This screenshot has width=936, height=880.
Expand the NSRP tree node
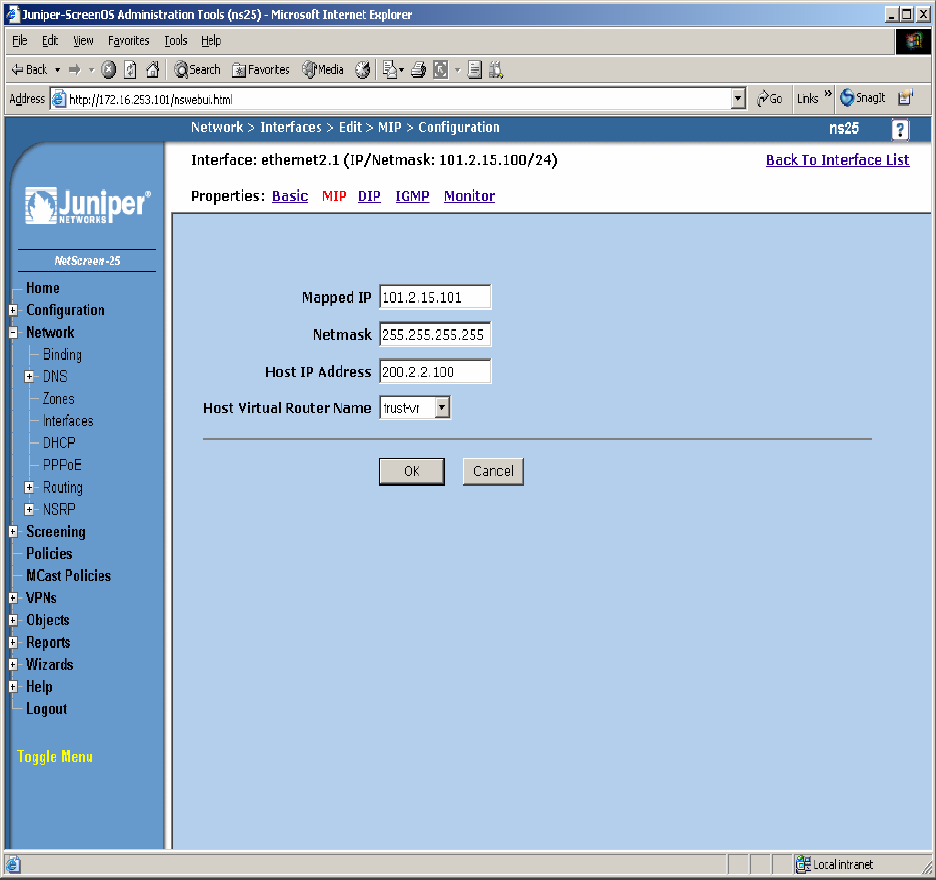tap(29, 509)
